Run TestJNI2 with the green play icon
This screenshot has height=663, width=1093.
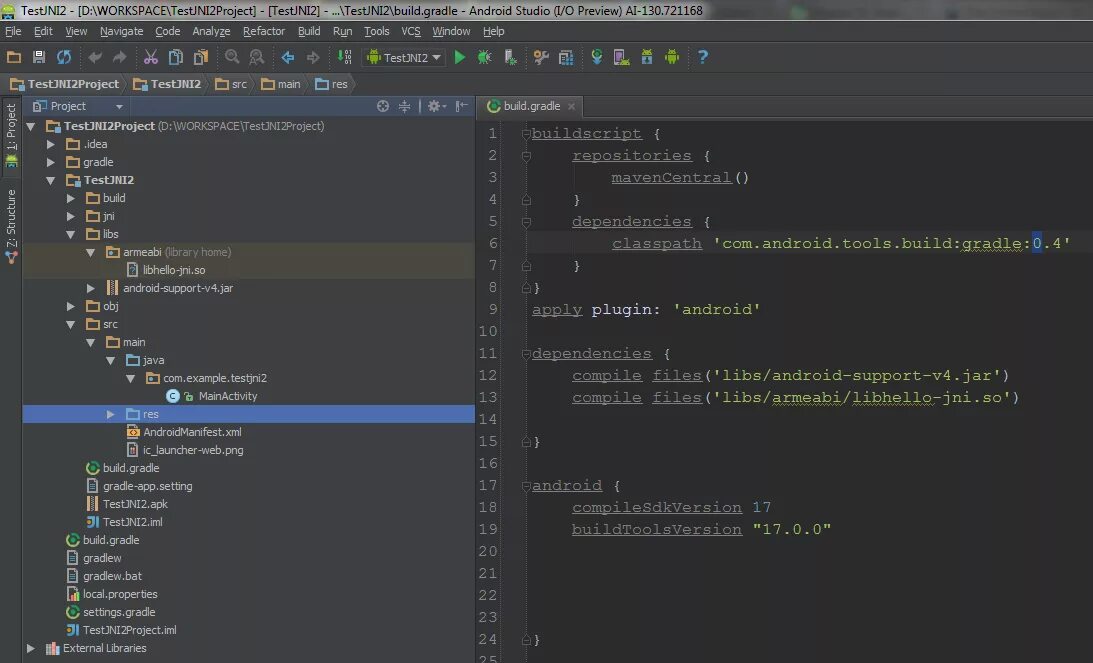coord(459,57)
